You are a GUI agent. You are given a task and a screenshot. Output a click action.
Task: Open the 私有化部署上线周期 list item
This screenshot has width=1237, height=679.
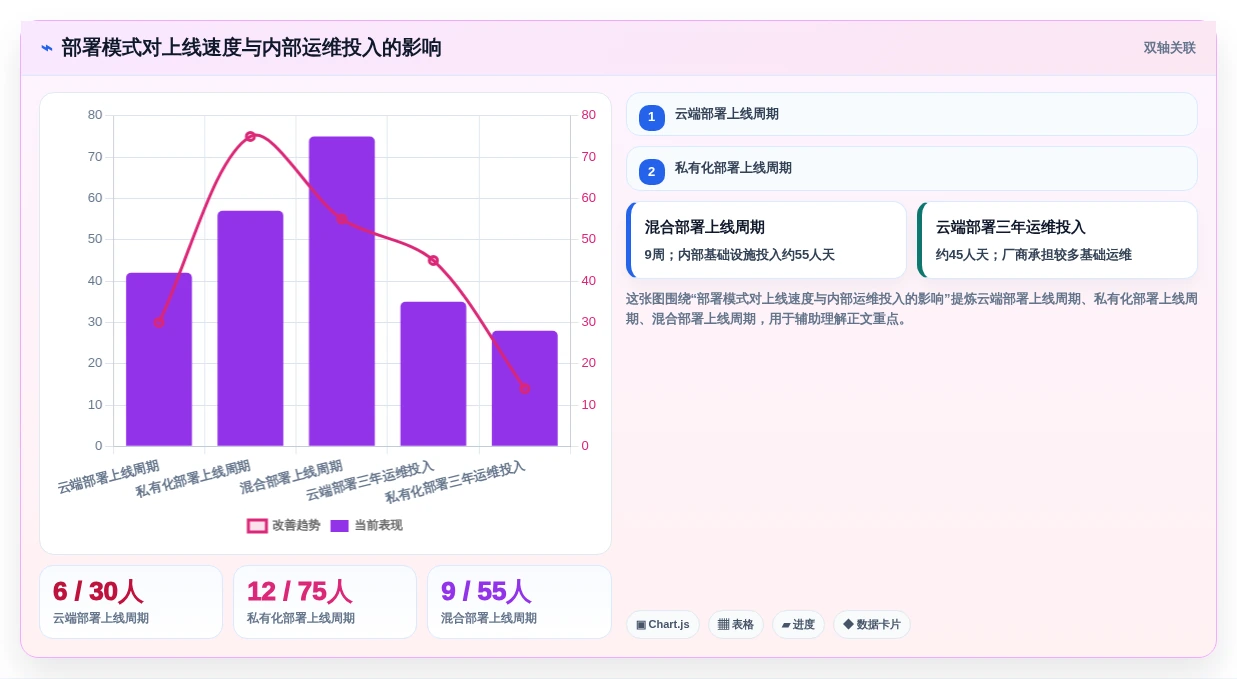[911, 168]
